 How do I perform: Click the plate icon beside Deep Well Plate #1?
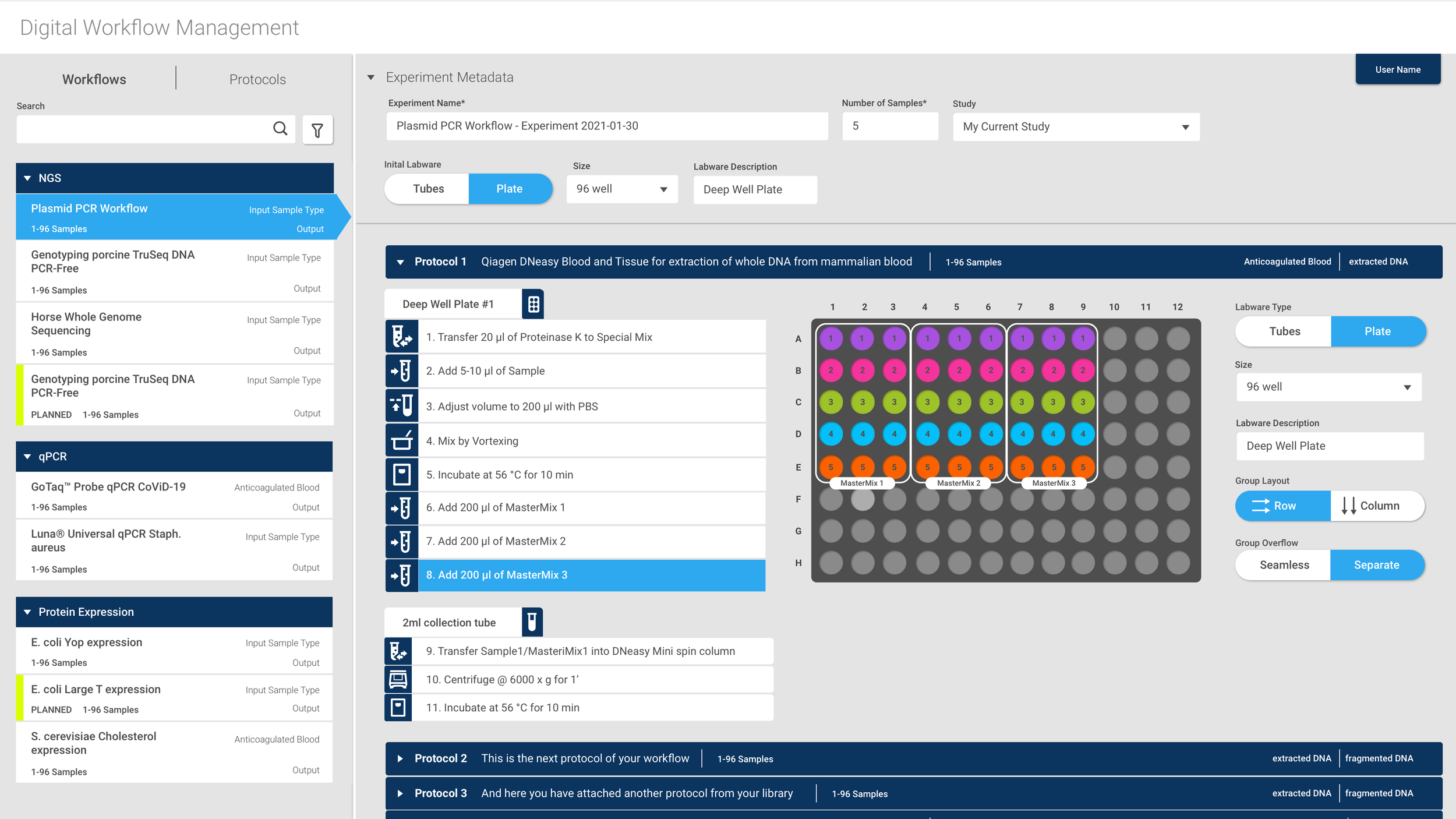point(533,304)
